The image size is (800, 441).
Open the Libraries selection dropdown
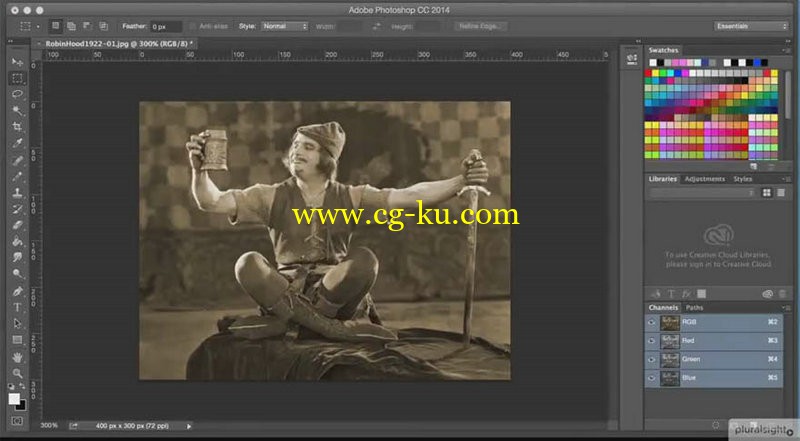pos(702,192)
